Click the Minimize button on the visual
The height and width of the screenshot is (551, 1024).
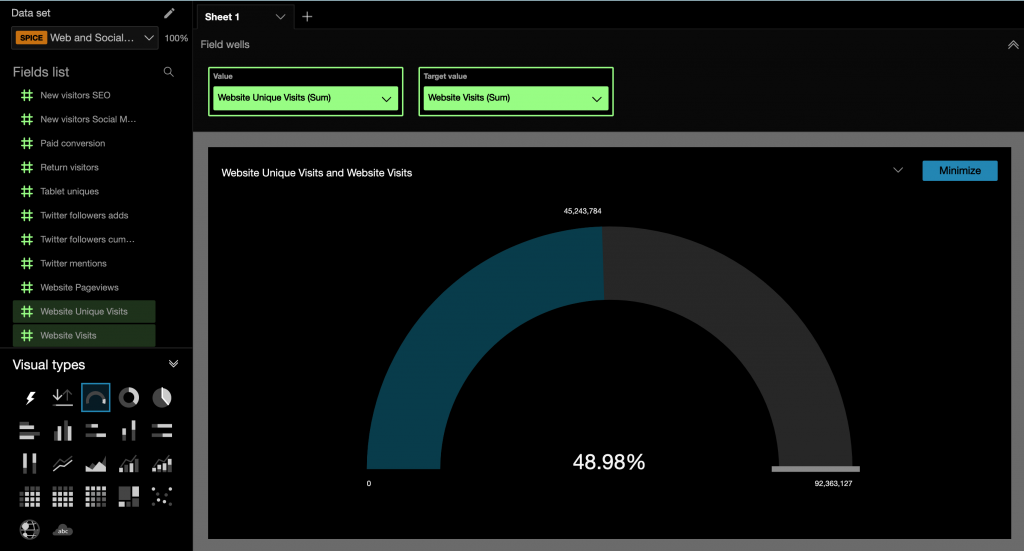point(959,171)
